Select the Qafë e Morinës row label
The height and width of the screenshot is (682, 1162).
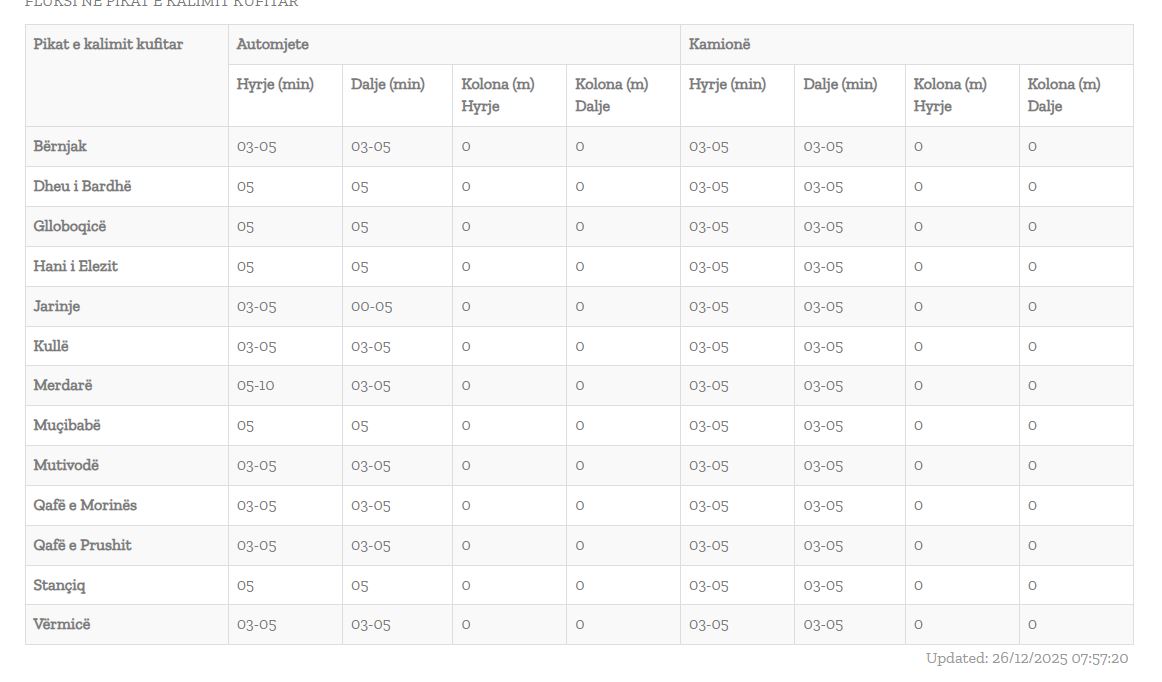point(85,505)
